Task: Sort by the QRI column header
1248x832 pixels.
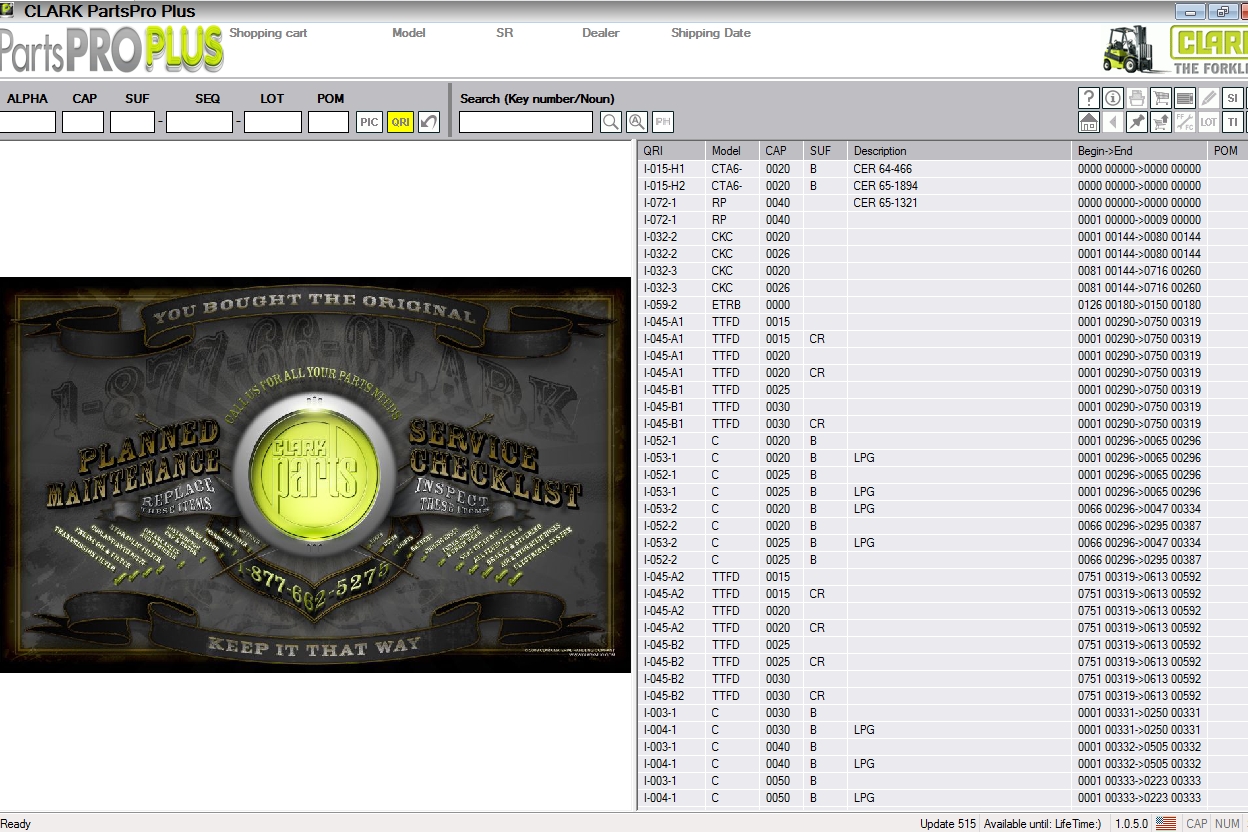Action: (671, 151)
